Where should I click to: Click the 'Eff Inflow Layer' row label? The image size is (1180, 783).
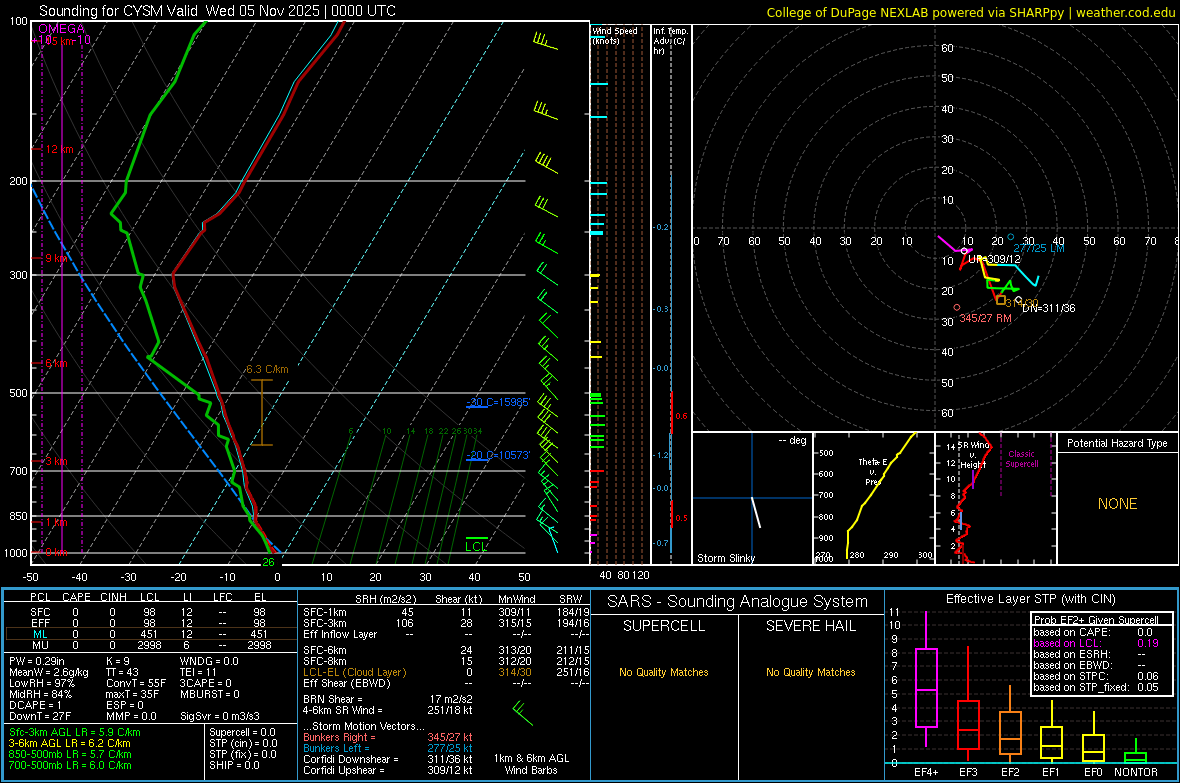(340, 634)
